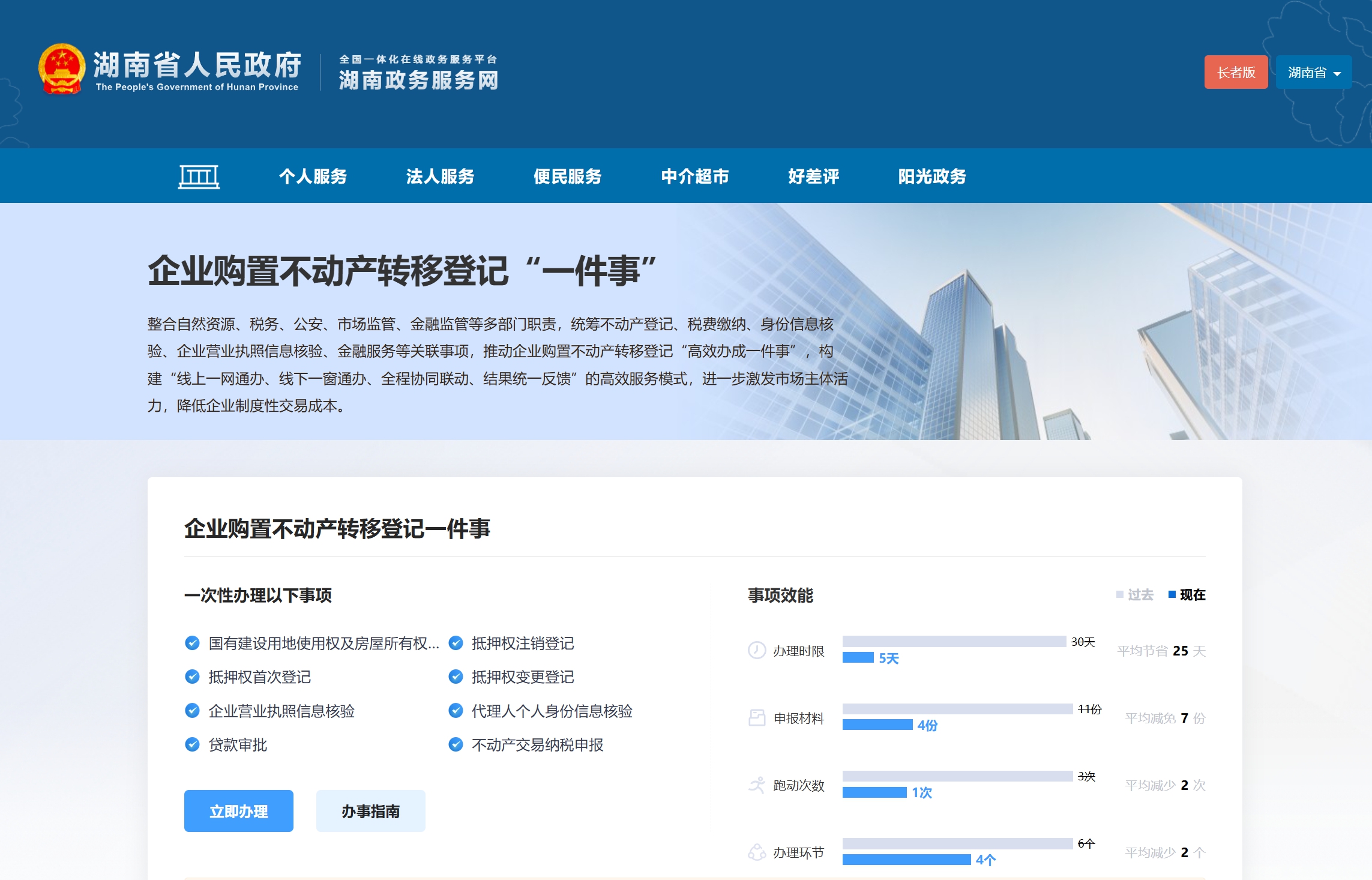Screen dimensions: 1372x880
Task: Click the nodes icon beside 办理环节
Action: 757,852
